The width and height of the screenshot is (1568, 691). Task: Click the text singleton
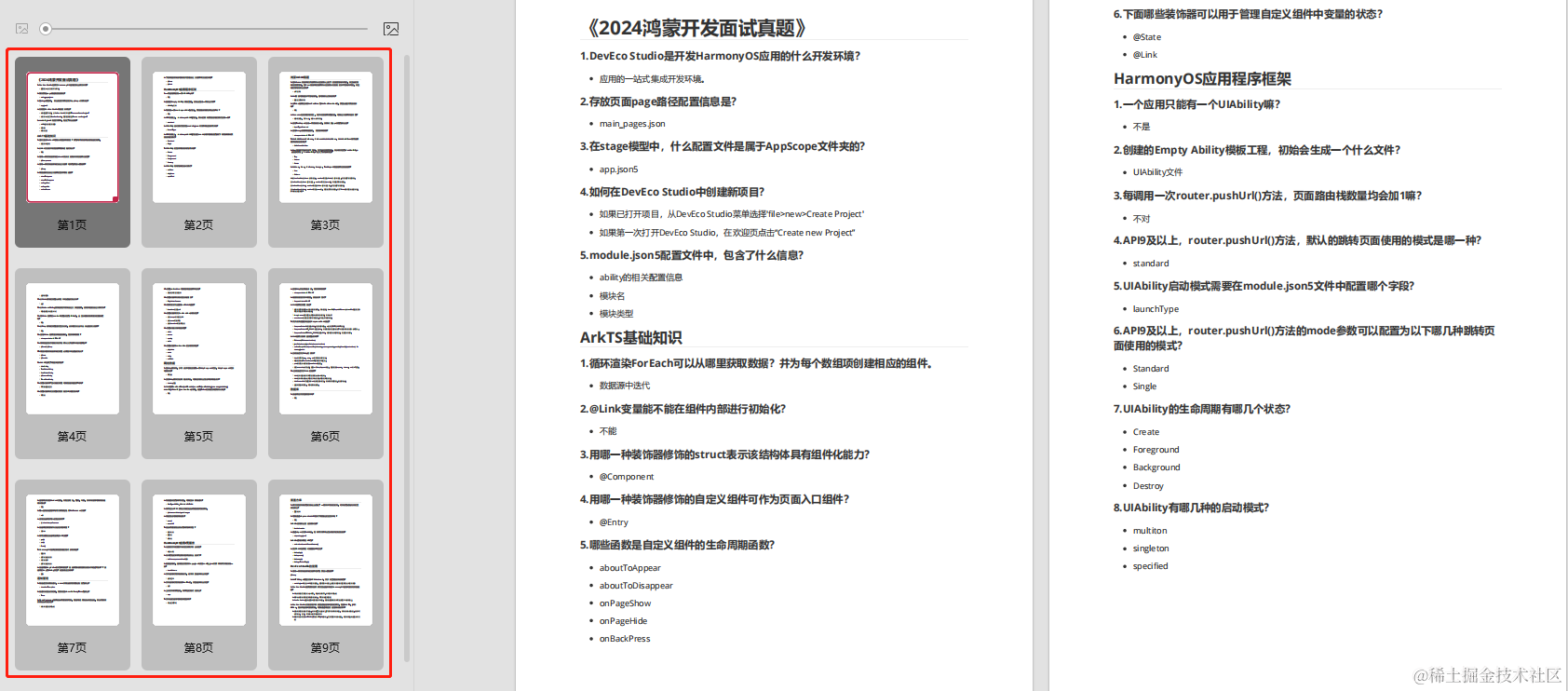click(1151, 549)
